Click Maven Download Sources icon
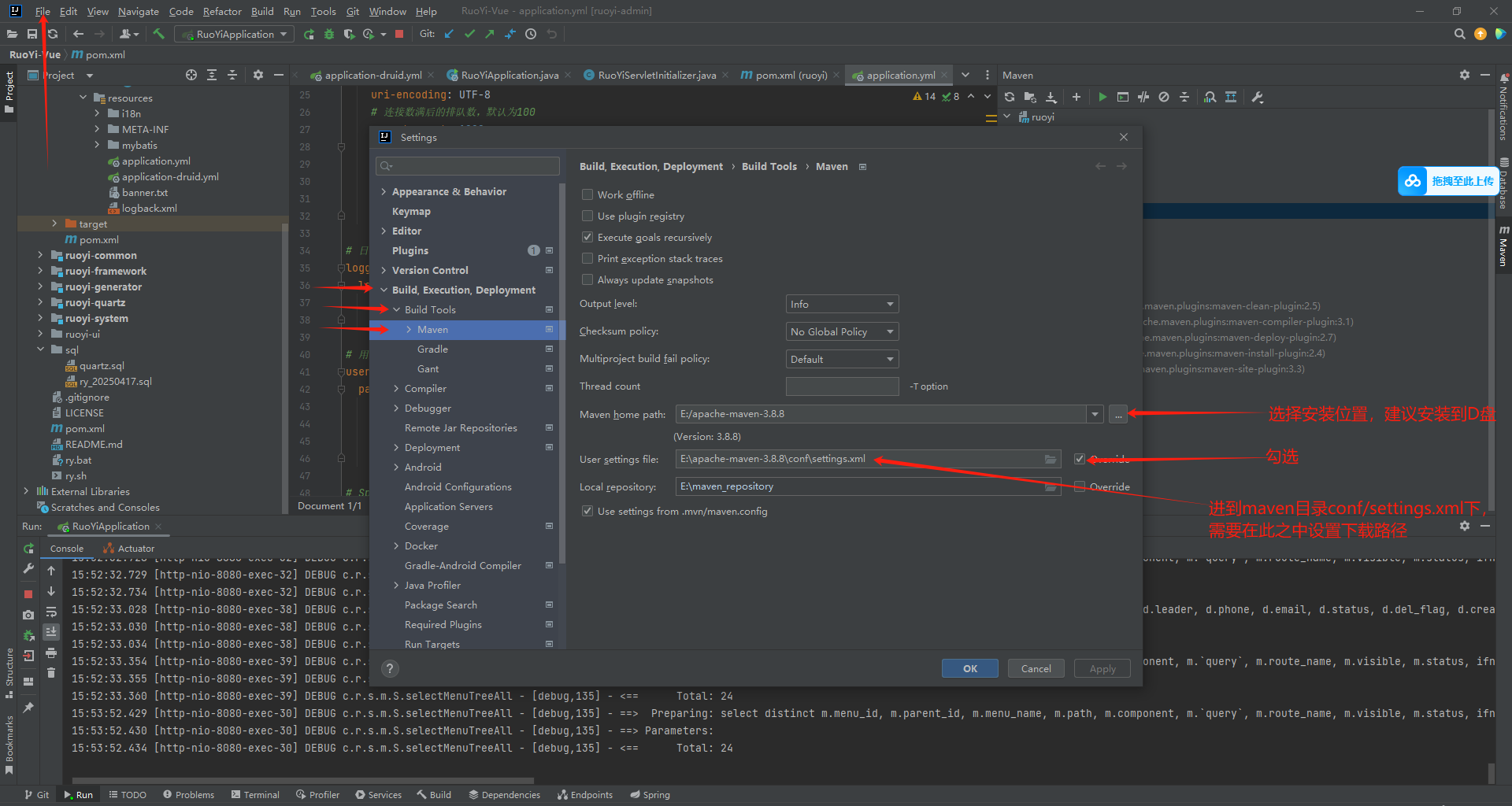This screenshot has height=806, width=1512. coord(1051,97)
